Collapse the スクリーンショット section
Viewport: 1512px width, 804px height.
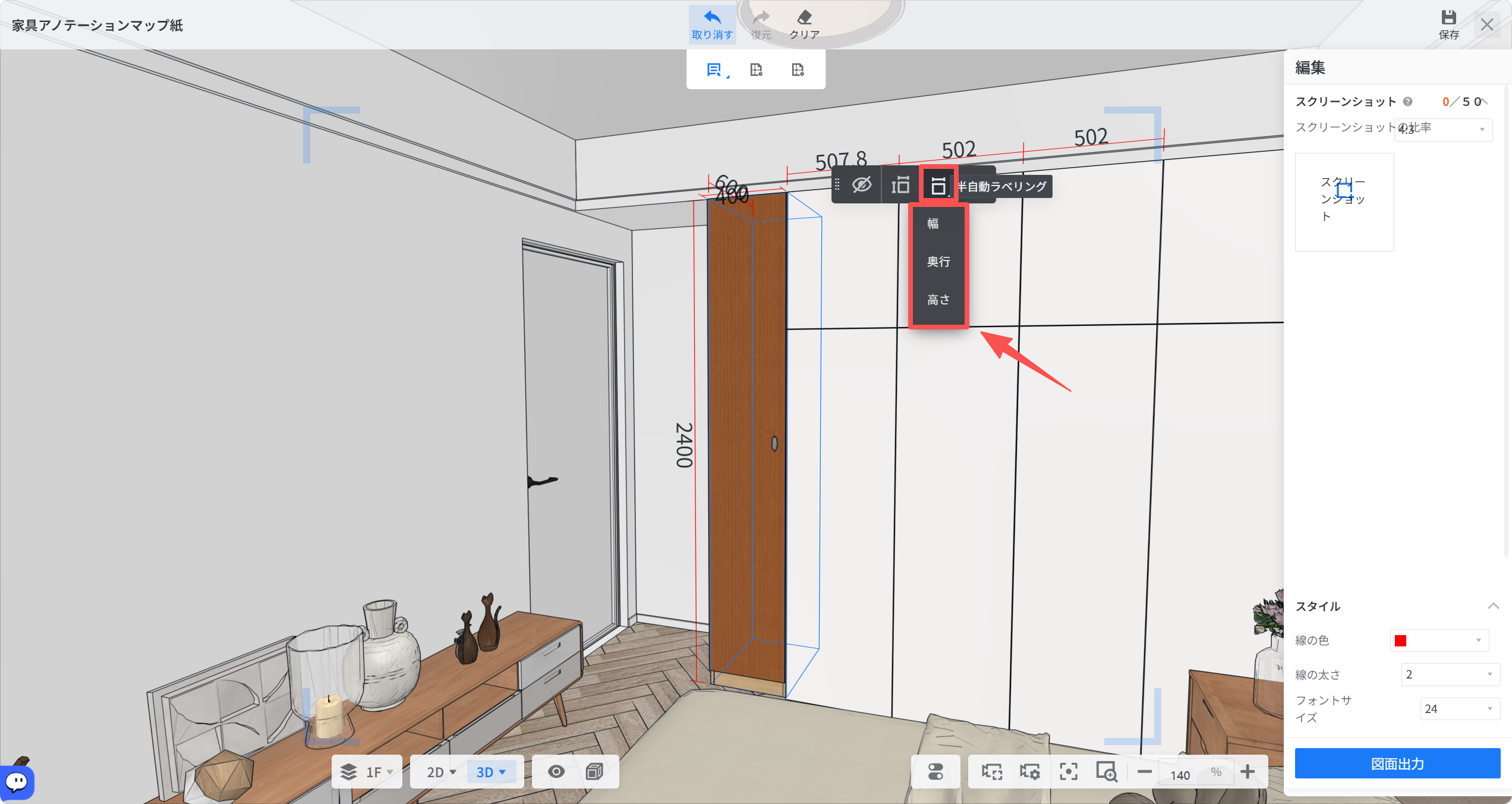[1485, 101]
